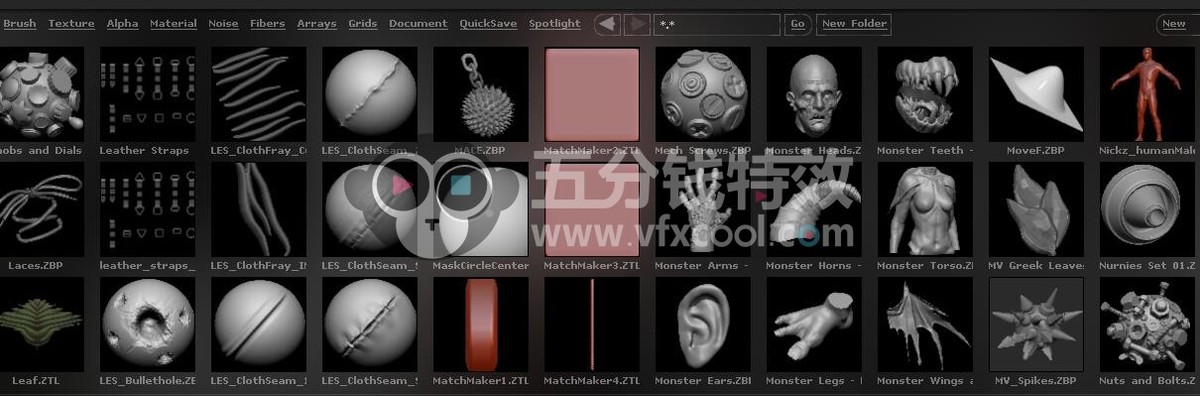1200x396 pixels.
Task: Open the Spotlight tab
Action: 554,23
